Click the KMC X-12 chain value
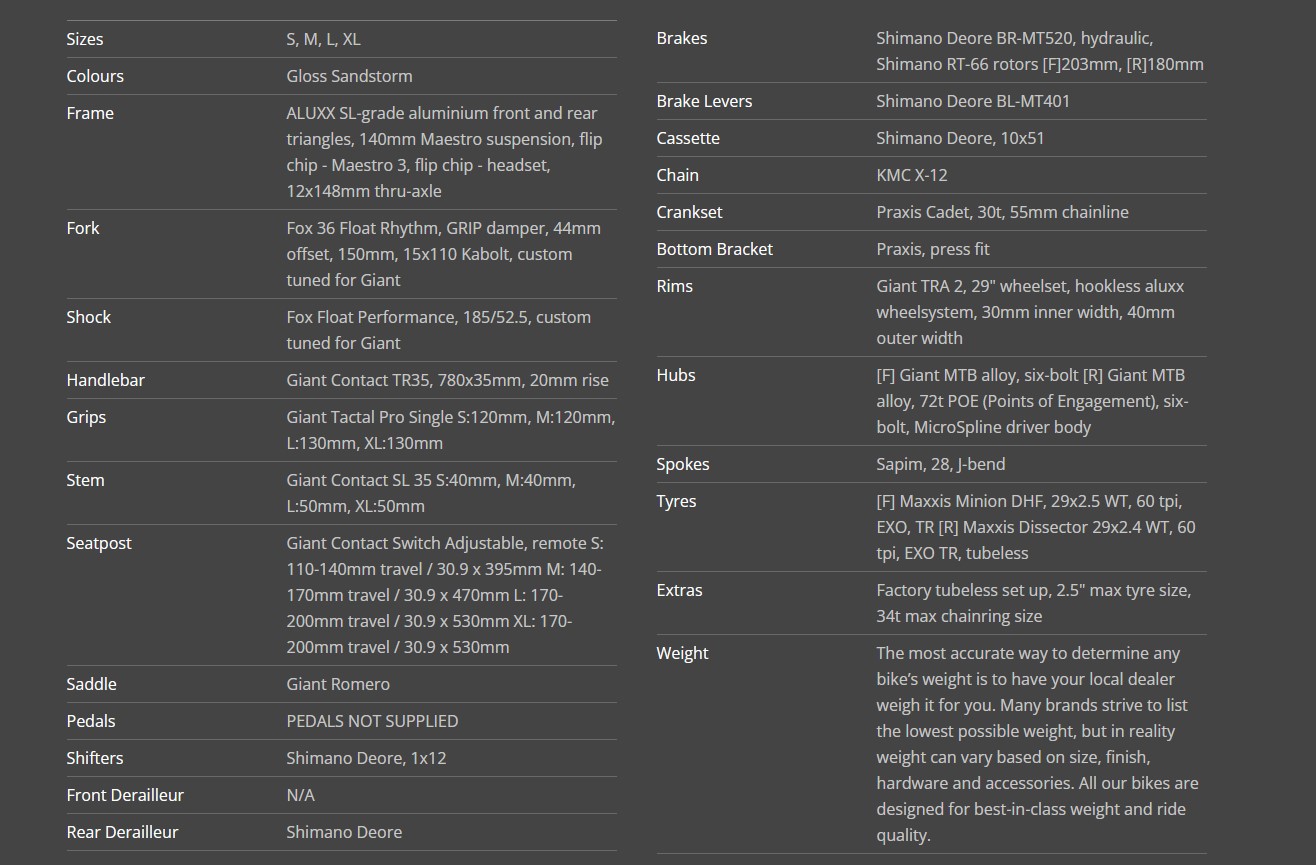The height and width of the screenshot is (865, 1316). 912,175
